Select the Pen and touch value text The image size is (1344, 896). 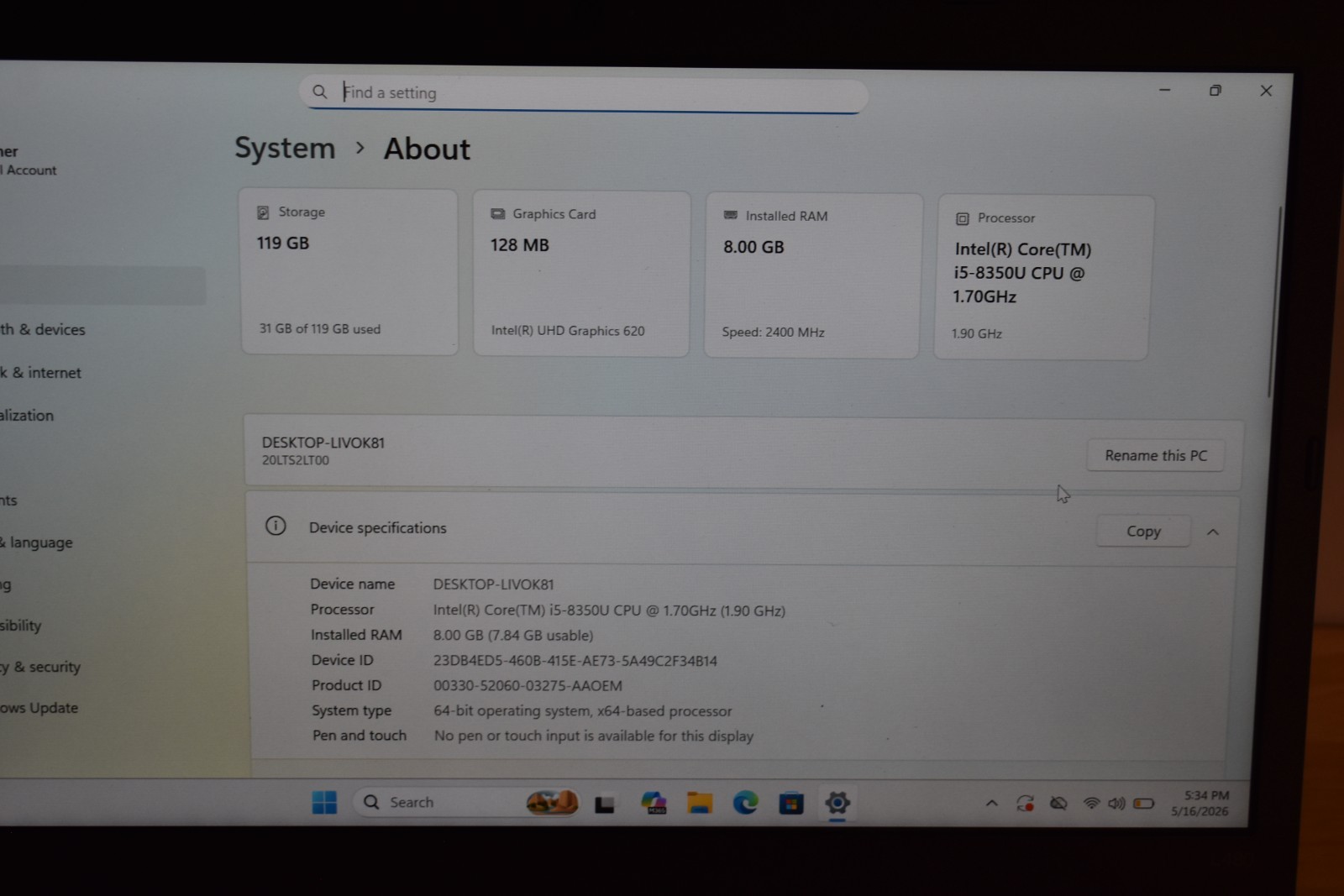(594, 736)
